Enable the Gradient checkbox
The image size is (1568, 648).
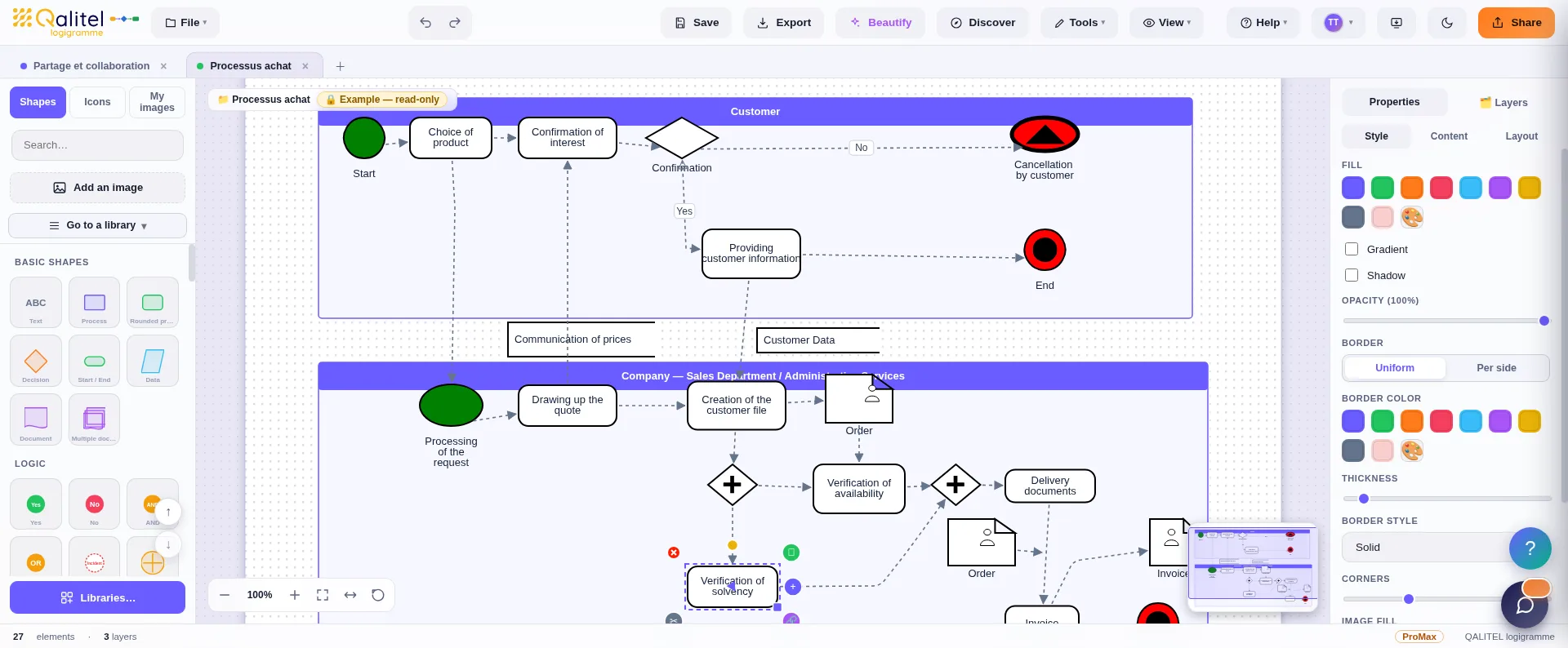[1352, 249]
